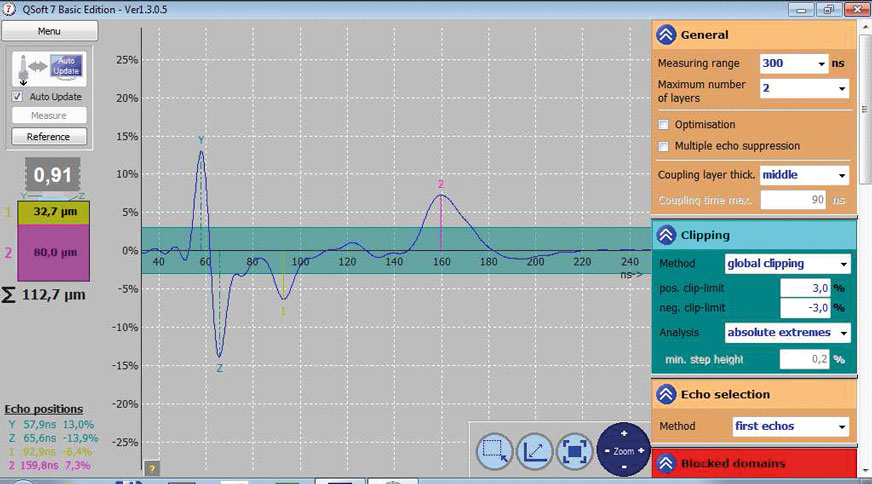
Task: Click the rectangle selection zoom icon
Action: (494, 451)
